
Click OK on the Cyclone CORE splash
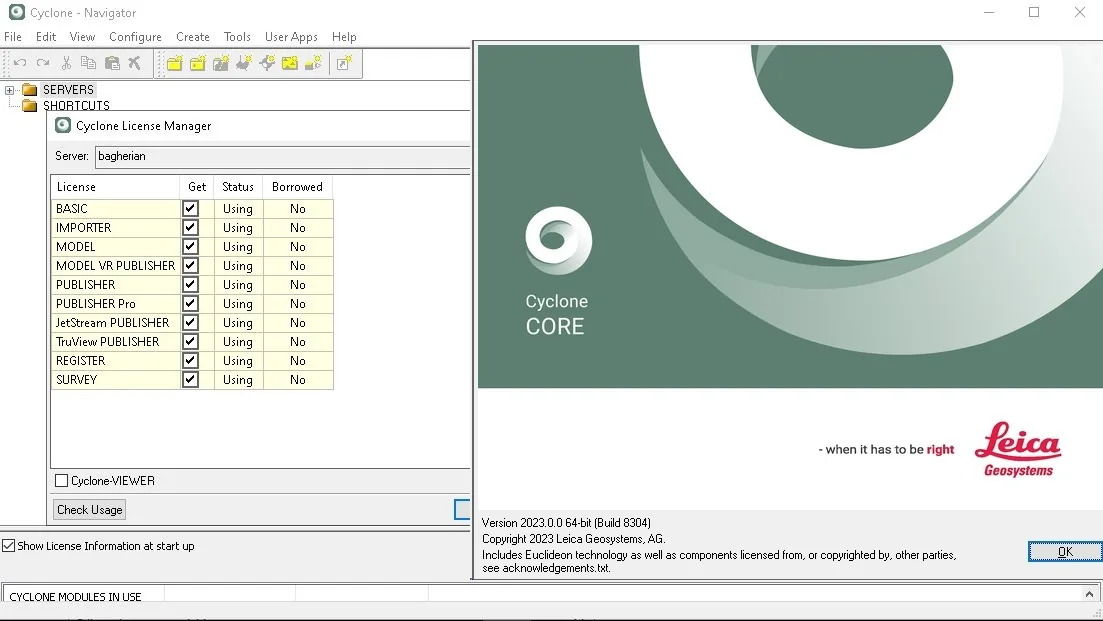coord(1065,551)
